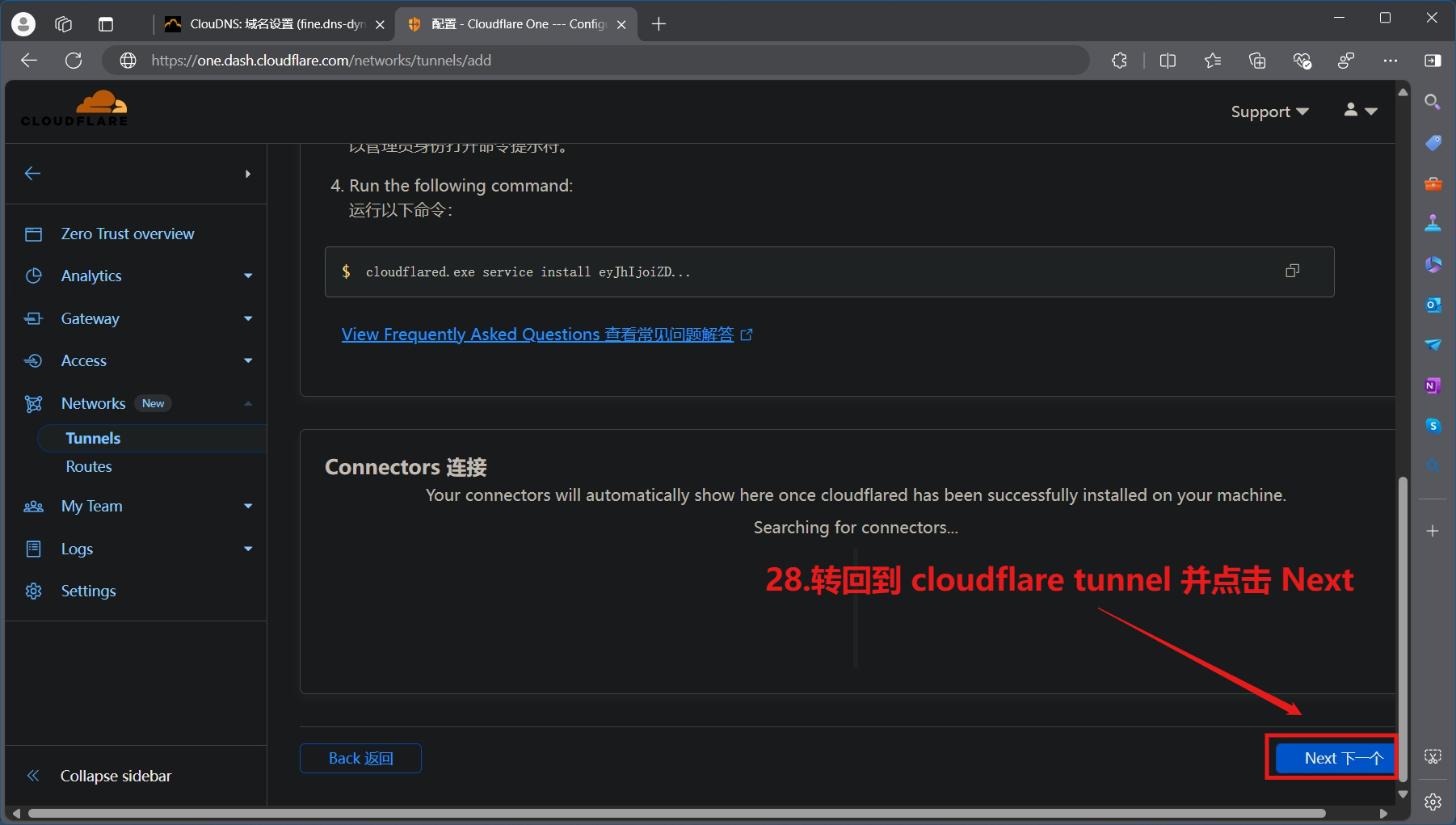This screenshot has height=825, width=1456.
Task: Click the Networks menu label
Action: [x=94, y=403]
